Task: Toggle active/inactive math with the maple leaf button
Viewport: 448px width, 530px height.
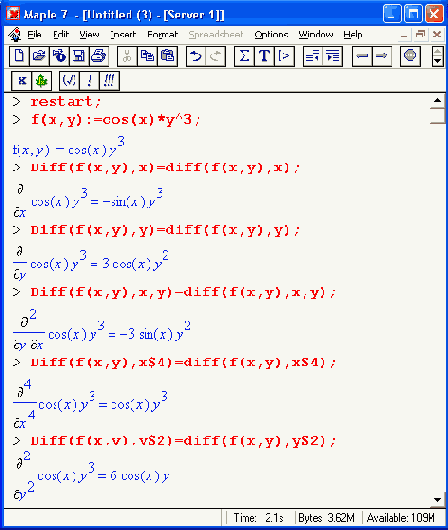Action: click(42, 81)
